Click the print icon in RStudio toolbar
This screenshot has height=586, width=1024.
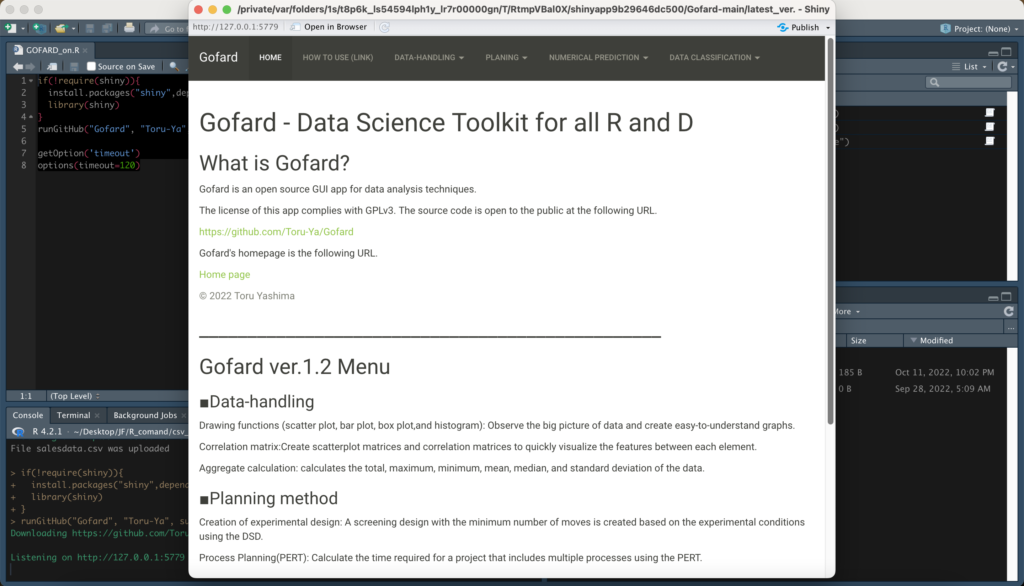click(128, 28)
